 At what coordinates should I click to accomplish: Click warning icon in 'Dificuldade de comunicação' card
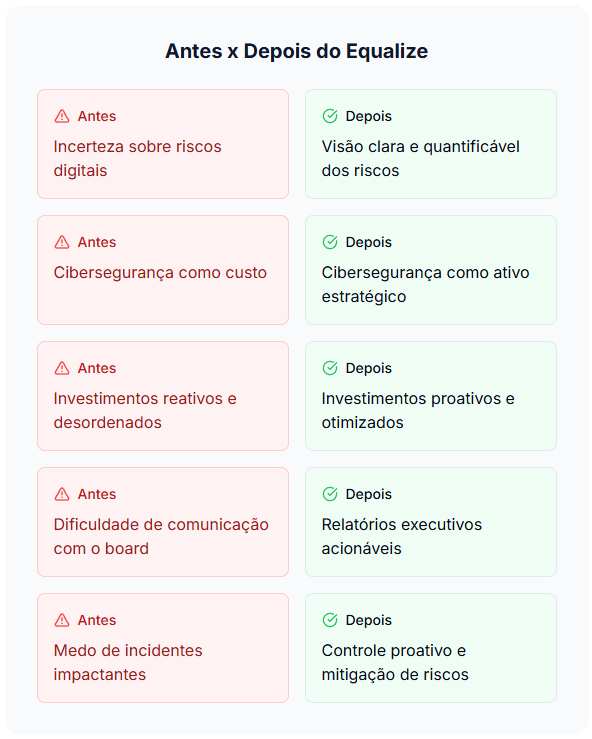point(62,494)
